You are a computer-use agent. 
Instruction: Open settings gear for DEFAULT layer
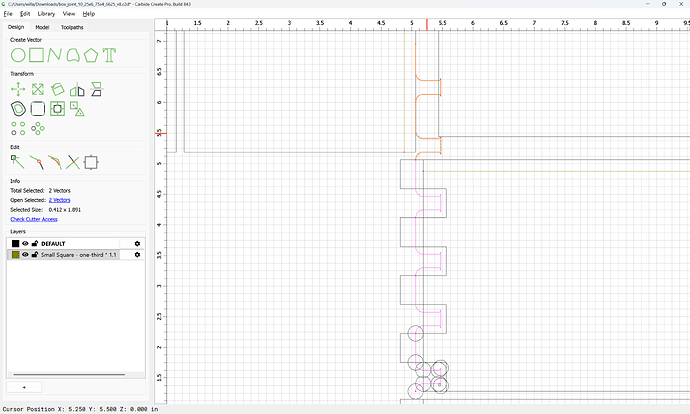[x=137, y=243]
